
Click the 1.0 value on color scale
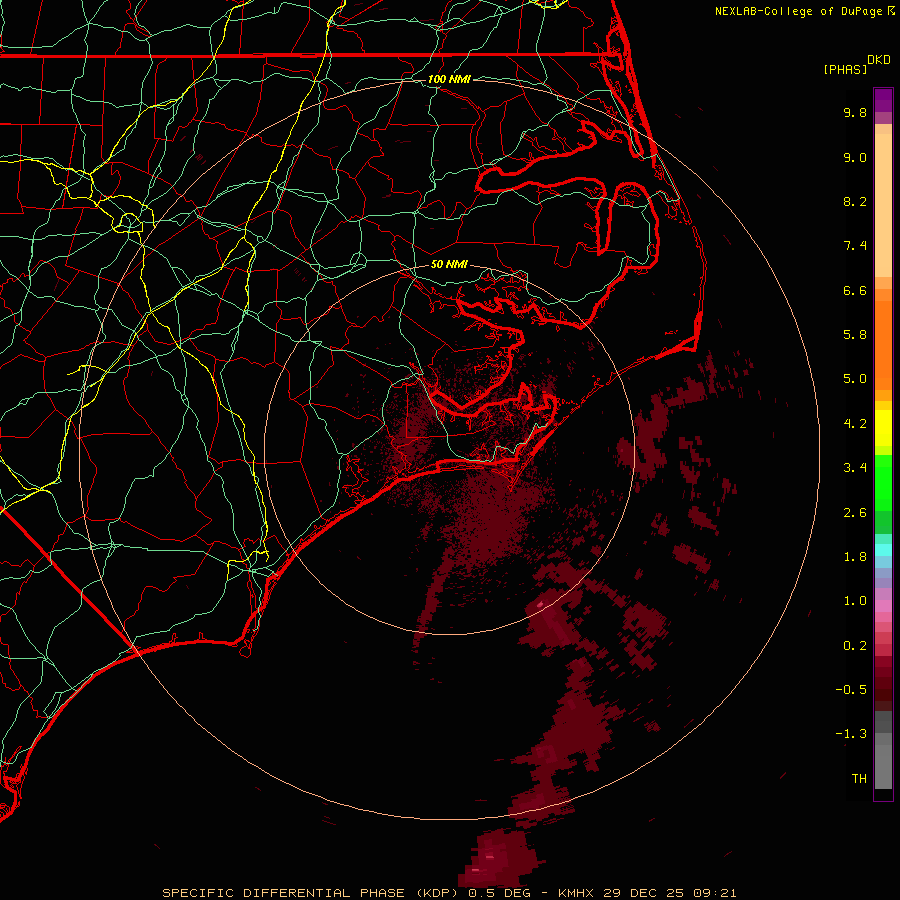(855, 601)
